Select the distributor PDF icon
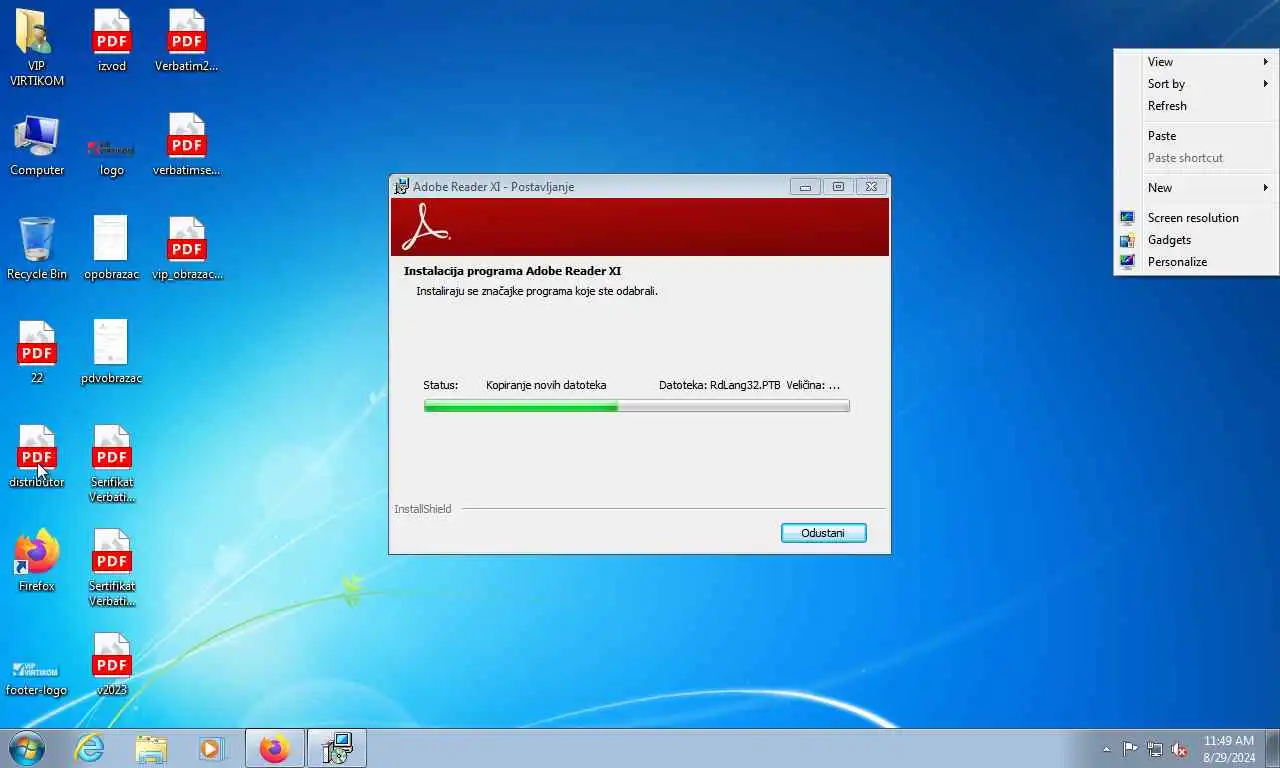This screenshot has height=768, width=1280. [x=37, y=457]
